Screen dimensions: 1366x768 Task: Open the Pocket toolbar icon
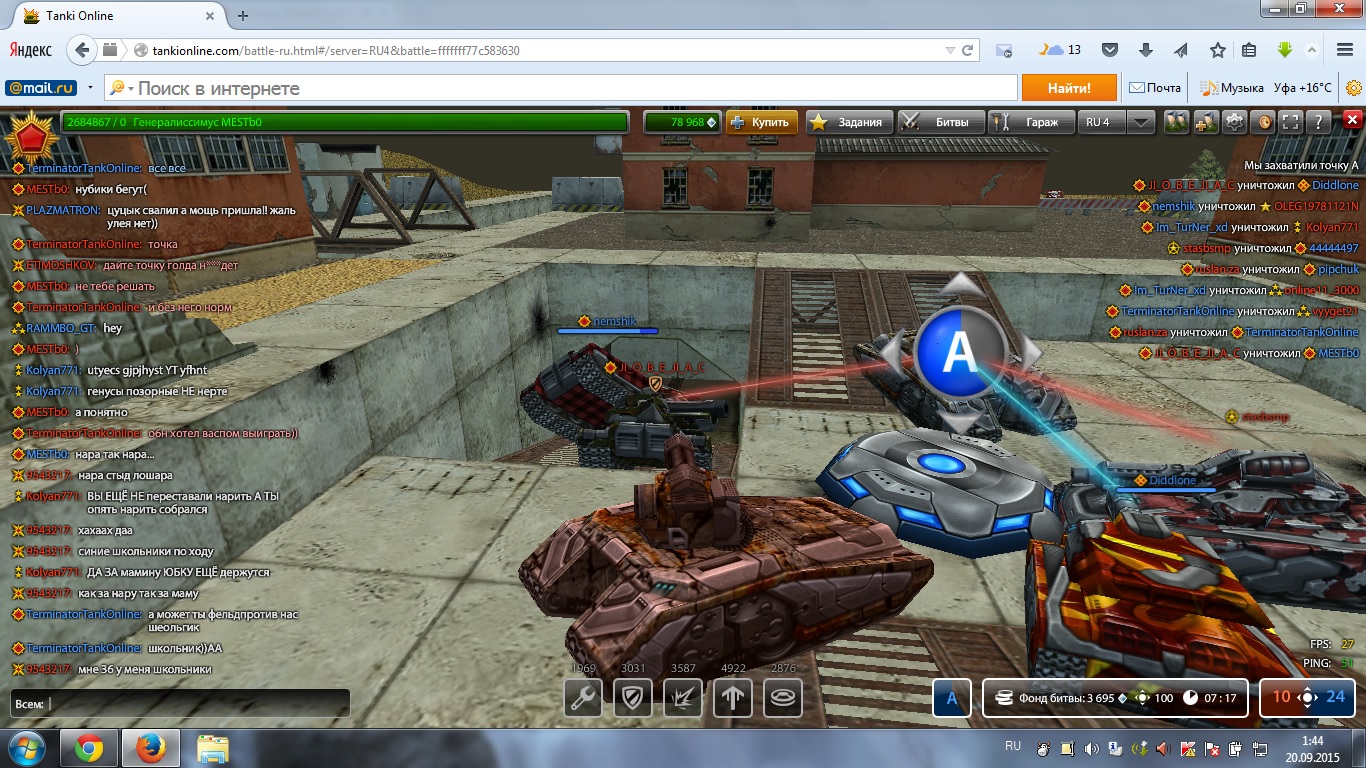(1109, 50)
